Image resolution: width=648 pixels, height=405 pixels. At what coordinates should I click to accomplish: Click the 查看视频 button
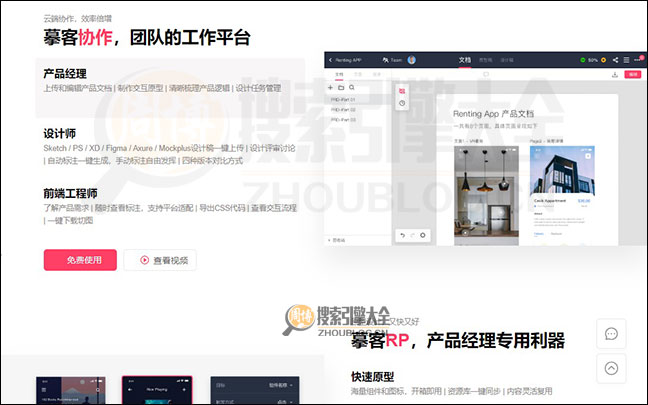pos(161,260)
